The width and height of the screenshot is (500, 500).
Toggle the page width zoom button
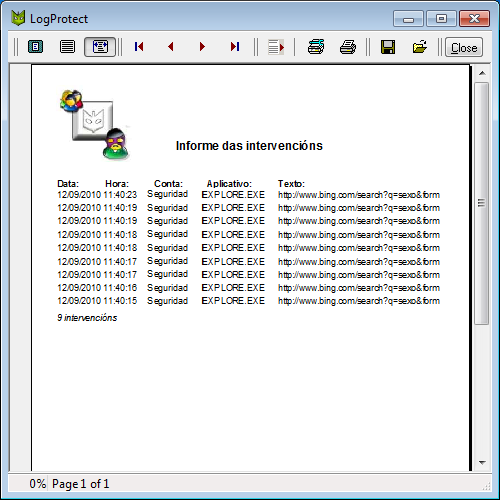click(100, 47)
